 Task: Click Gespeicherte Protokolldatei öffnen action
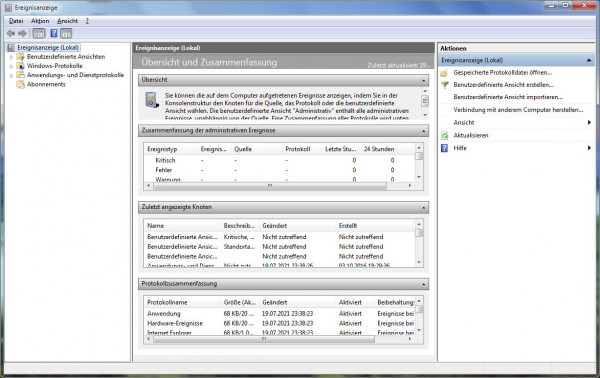pos(502,72)
